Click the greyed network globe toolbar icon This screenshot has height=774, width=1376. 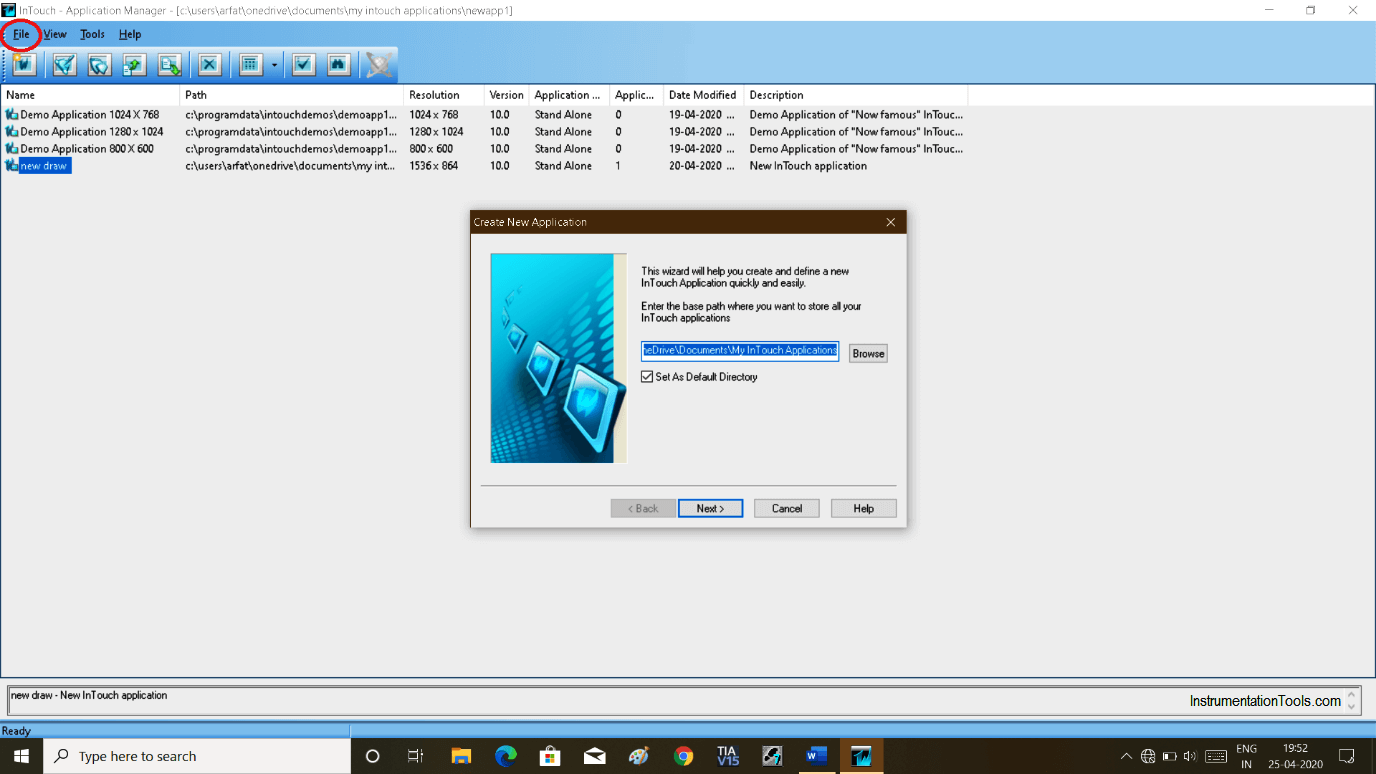click(379, 65)
